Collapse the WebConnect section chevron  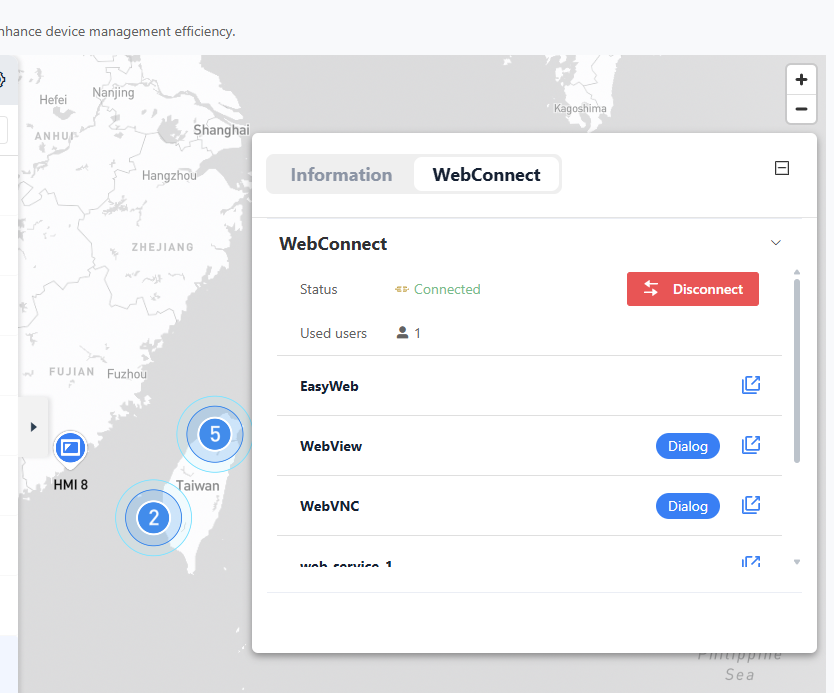coord(775,243)
